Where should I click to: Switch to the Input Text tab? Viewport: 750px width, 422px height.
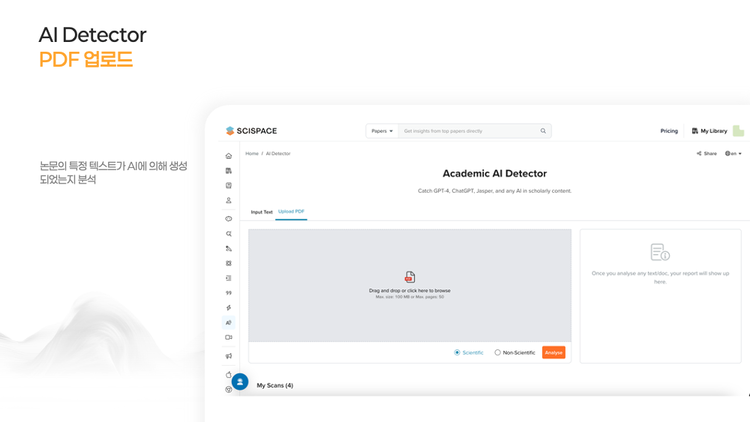262,212
